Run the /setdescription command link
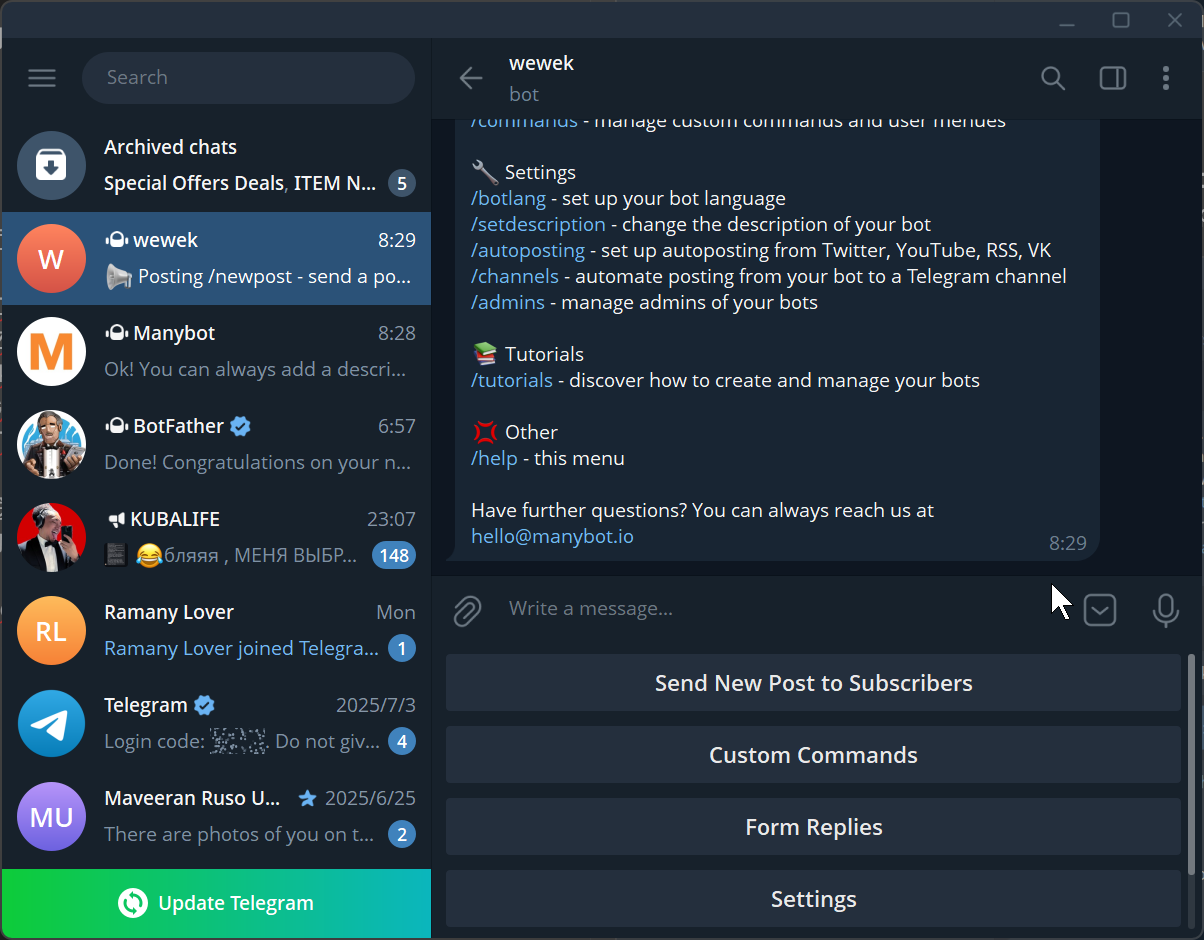 point(538,224)
